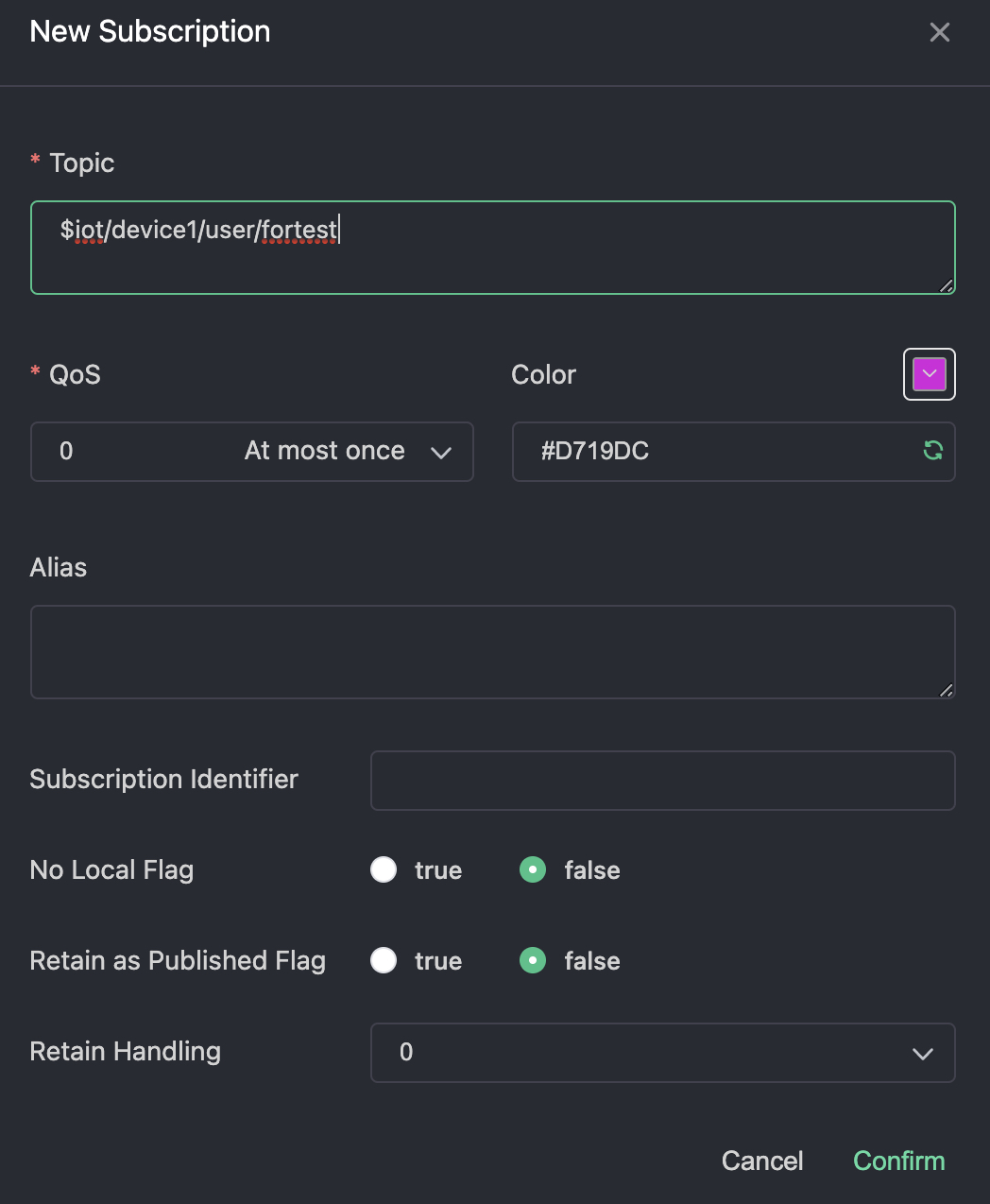The image size is (990, 1204).
Task: Expand the Retain Handling dropdown
Action: pos(661,1053)
